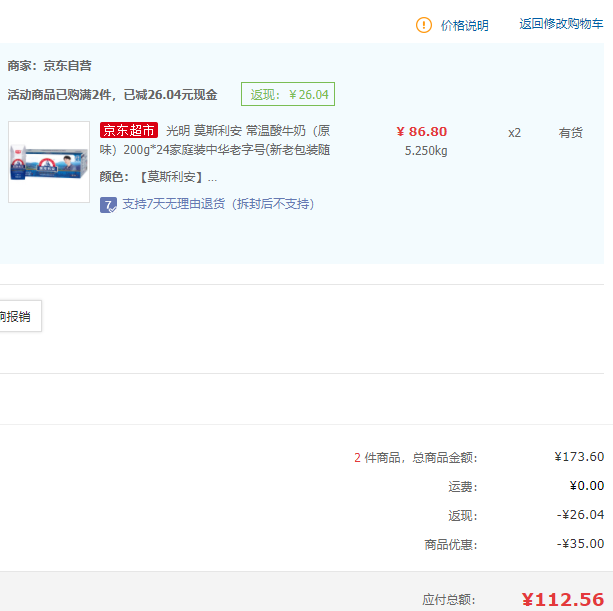Screen dimensions: 613x611
Task: Click the orange price info icon
Action: coord(424,25)
